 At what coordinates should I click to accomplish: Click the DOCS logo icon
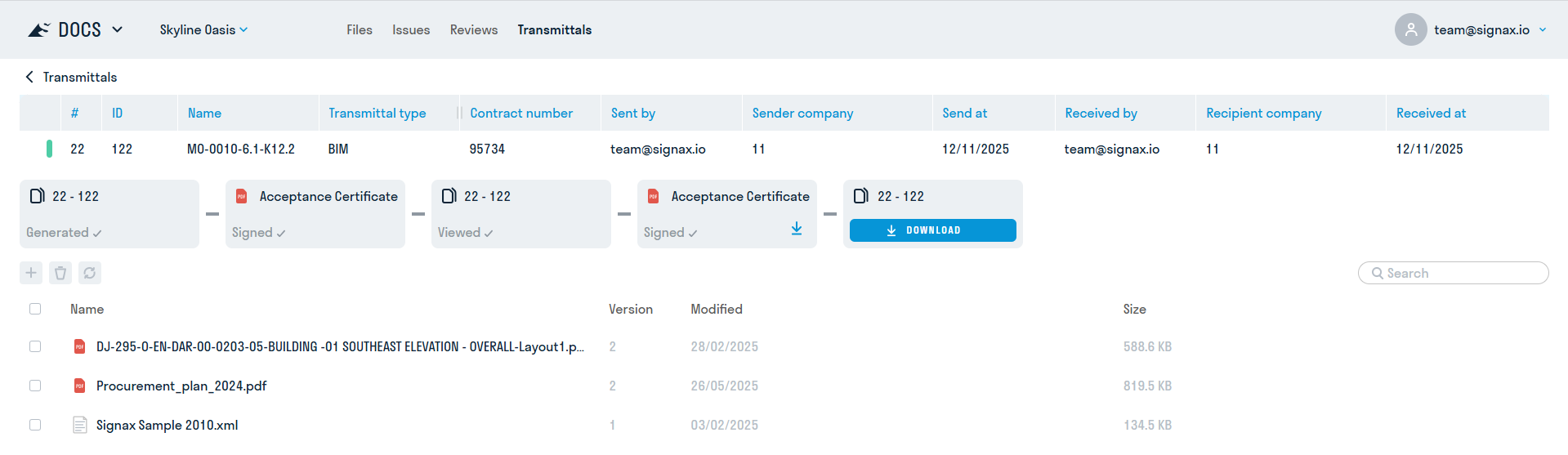38,29
